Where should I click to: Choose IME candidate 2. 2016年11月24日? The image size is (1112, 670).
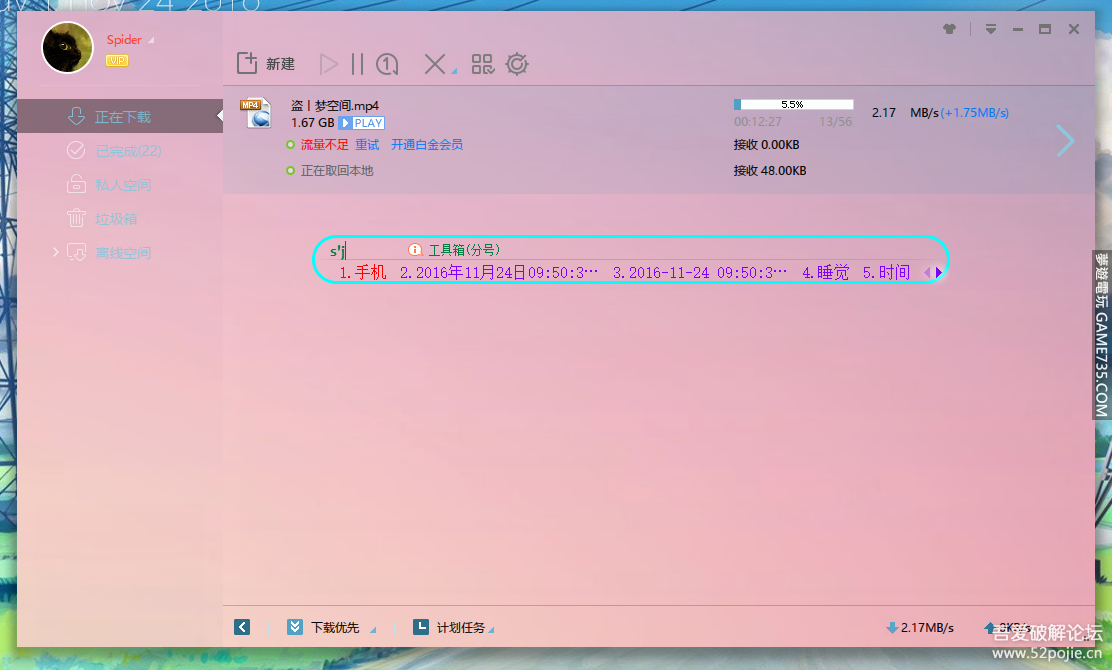click(499, 272)
